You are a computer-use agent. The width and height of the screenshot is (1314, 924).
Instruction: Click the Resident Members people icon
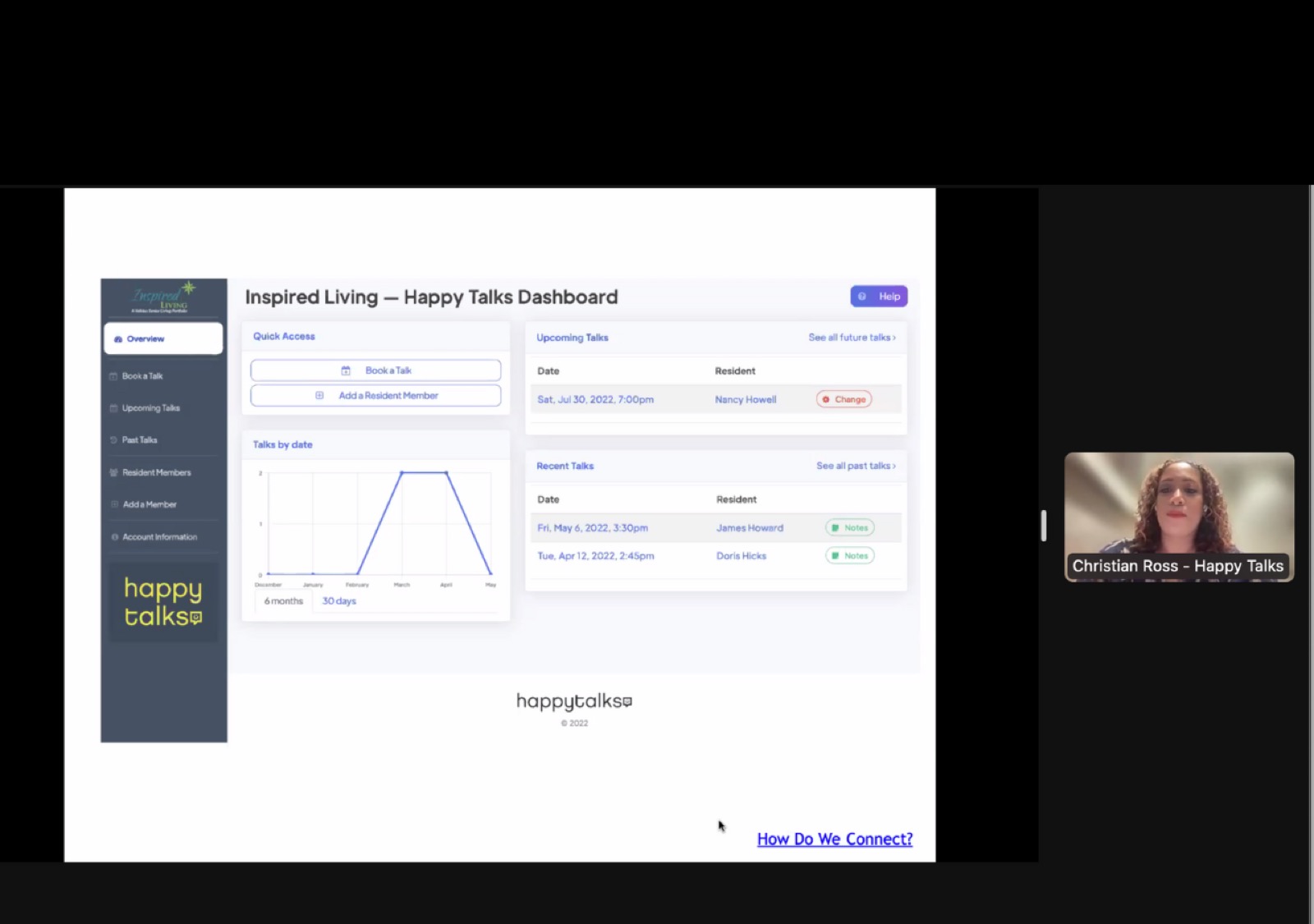click(x=113, y=472)
